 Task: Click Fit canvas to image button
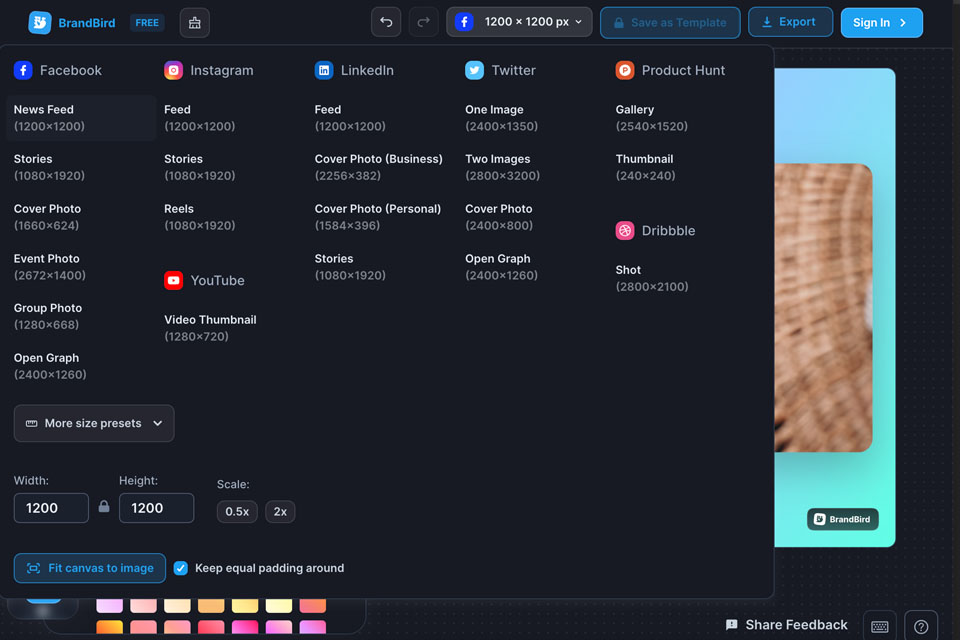pyautogui.click(x=89, y=568)
